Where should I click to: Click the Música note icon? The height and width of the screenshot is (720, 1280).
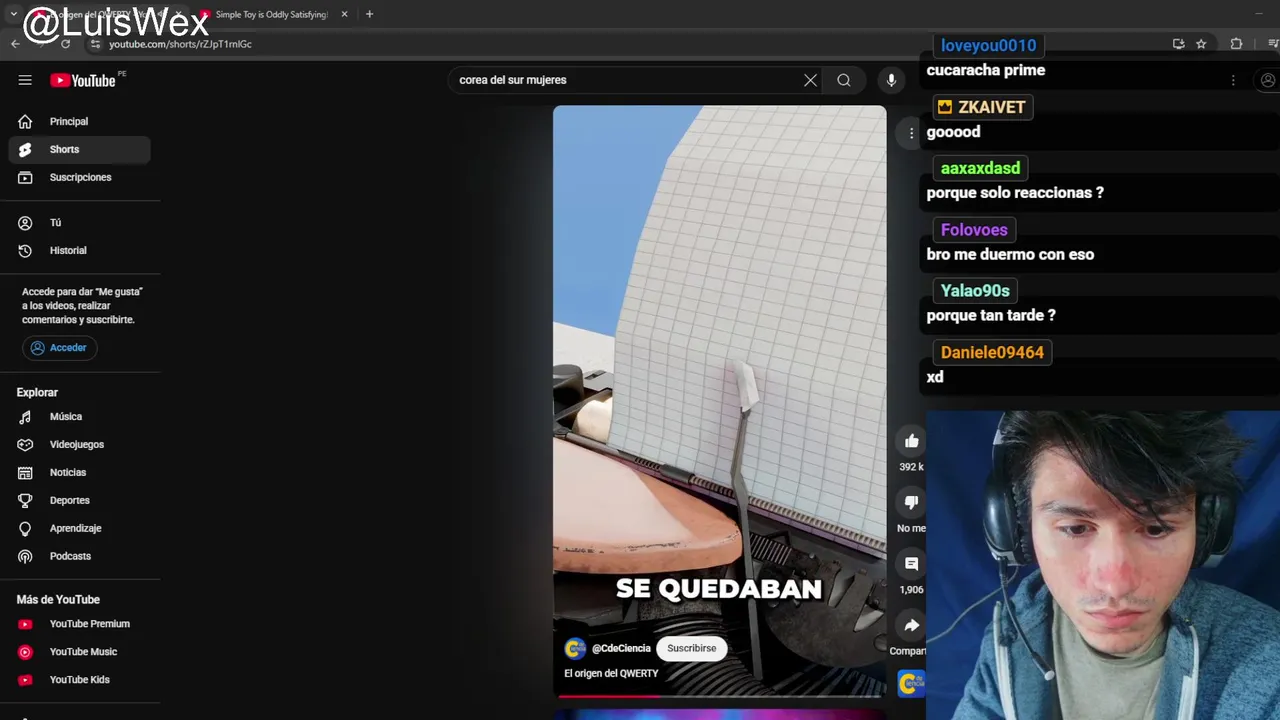click(25, 416)
